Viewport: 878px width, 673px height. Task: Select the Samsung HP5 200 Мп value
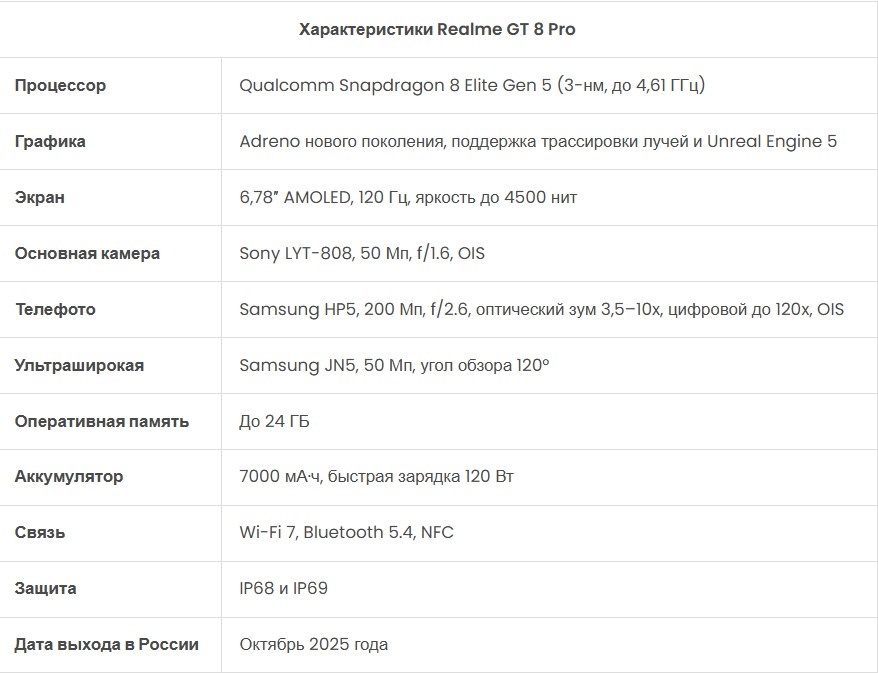tap(541, 309)
